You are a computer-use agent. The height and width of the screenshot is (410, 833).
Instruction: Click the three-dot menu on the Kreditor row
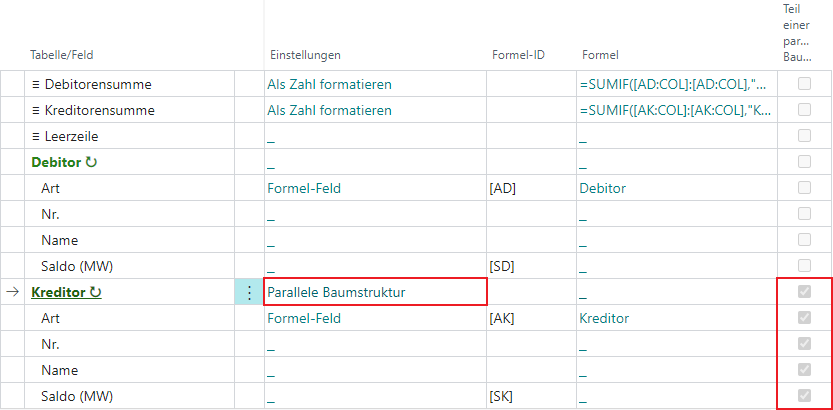click(249, 292)
